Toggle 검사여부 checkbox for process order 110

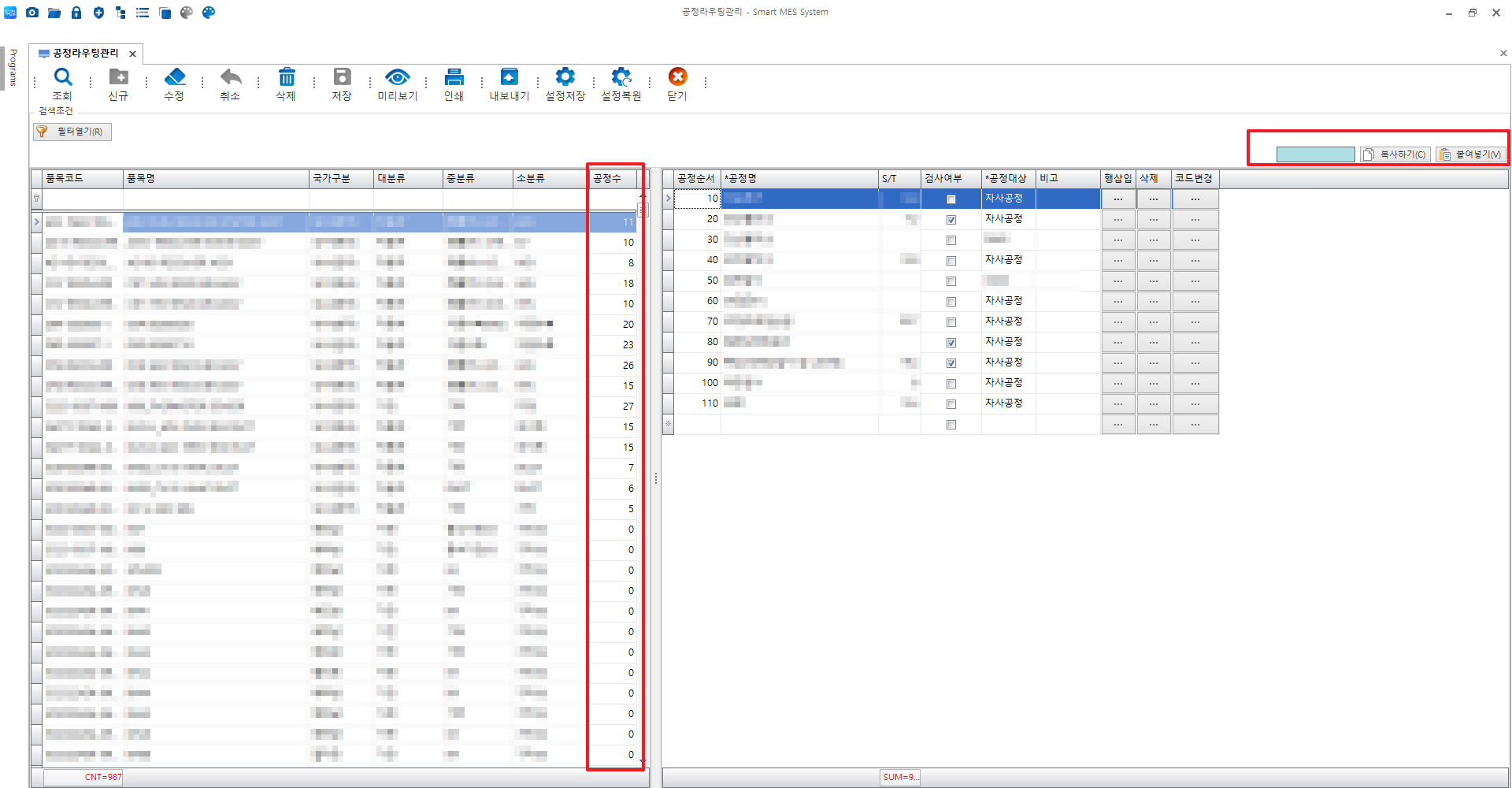click(951, 404)
